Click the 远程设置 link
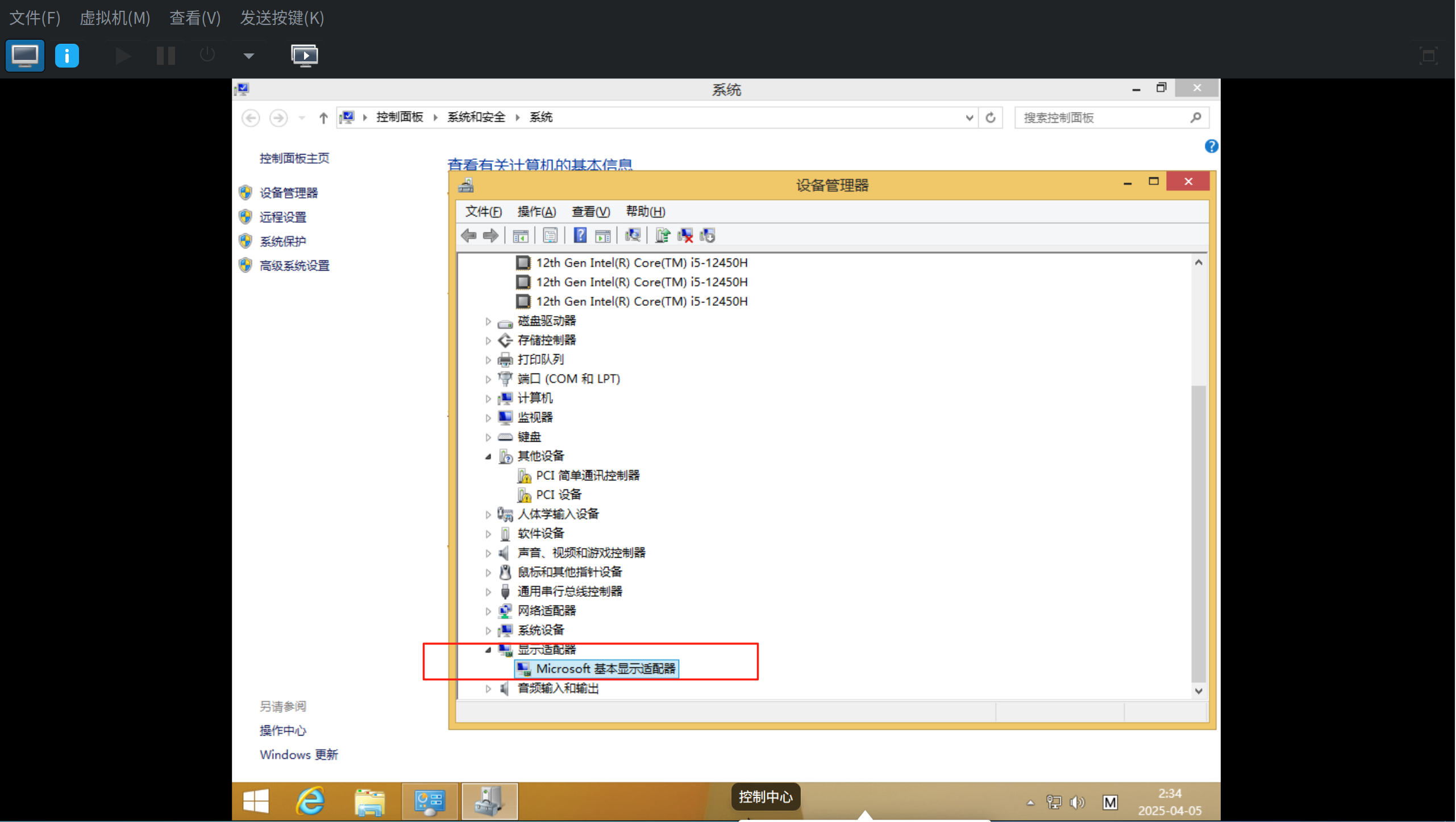 click(x=283, y=217)
